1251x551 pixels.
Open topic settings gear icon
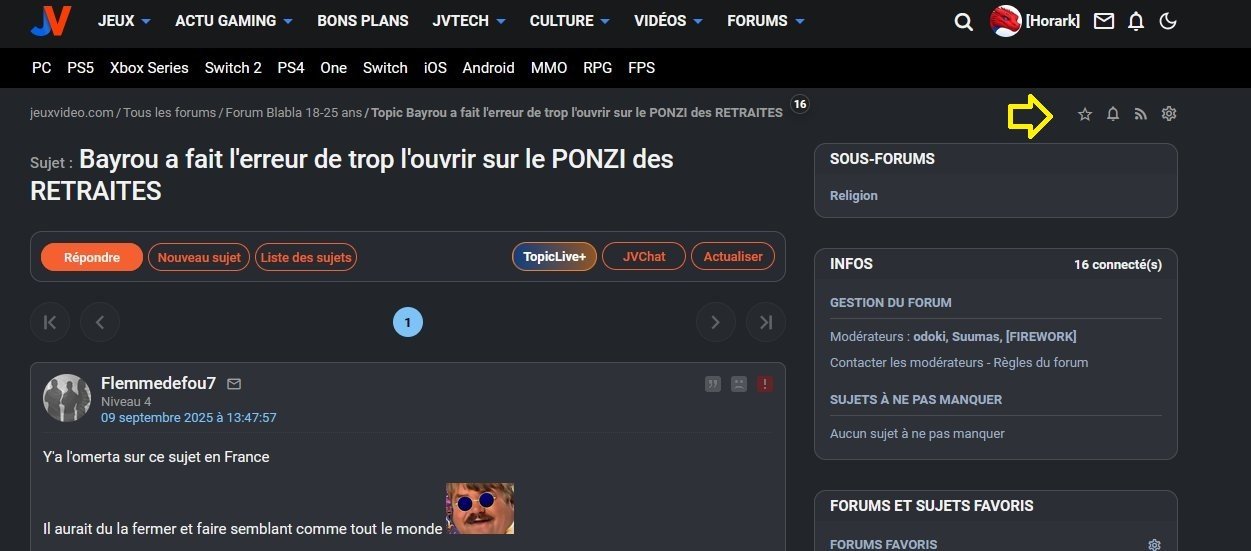point(1169,114)
